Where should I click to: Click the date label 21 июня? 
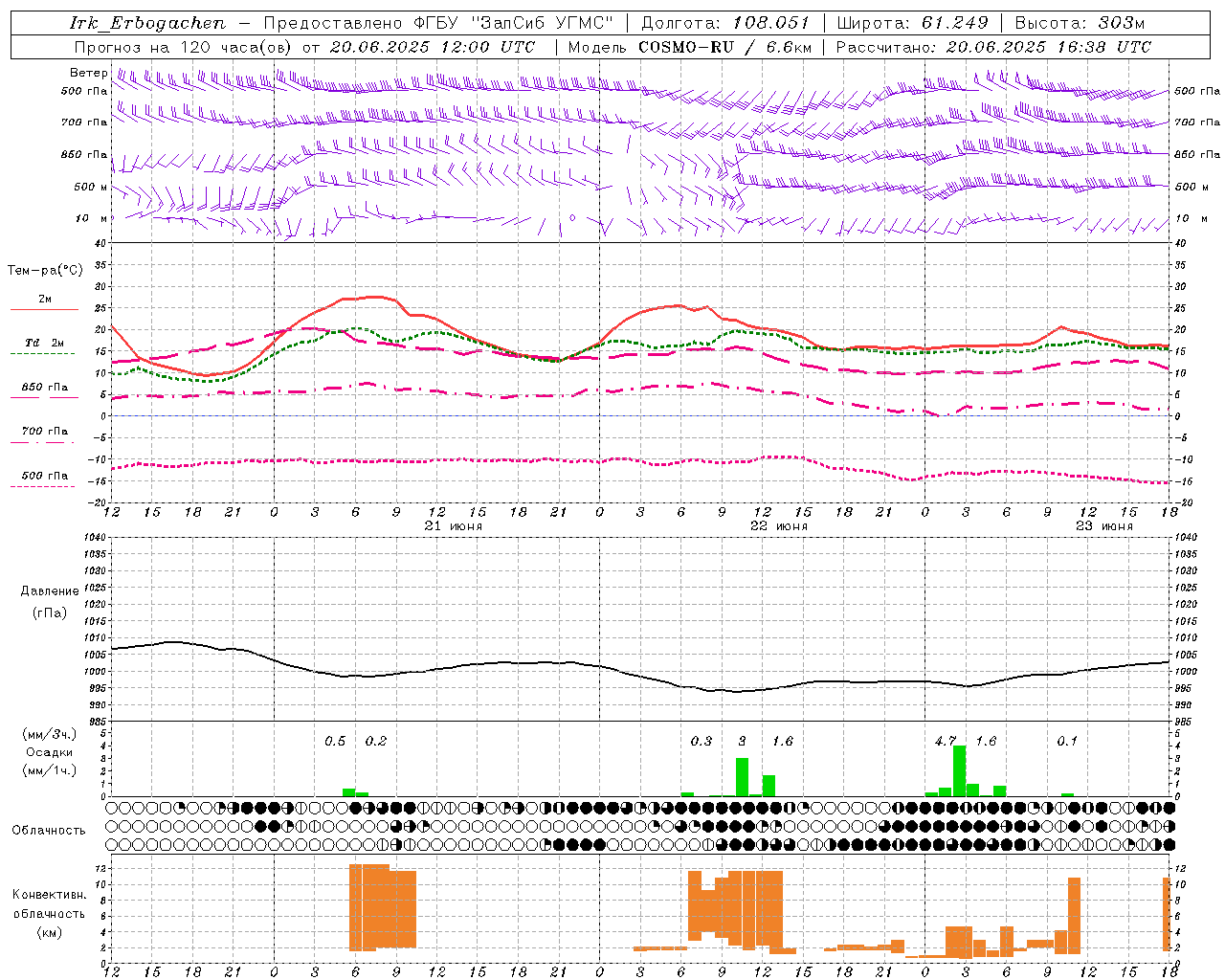point(454,526)
